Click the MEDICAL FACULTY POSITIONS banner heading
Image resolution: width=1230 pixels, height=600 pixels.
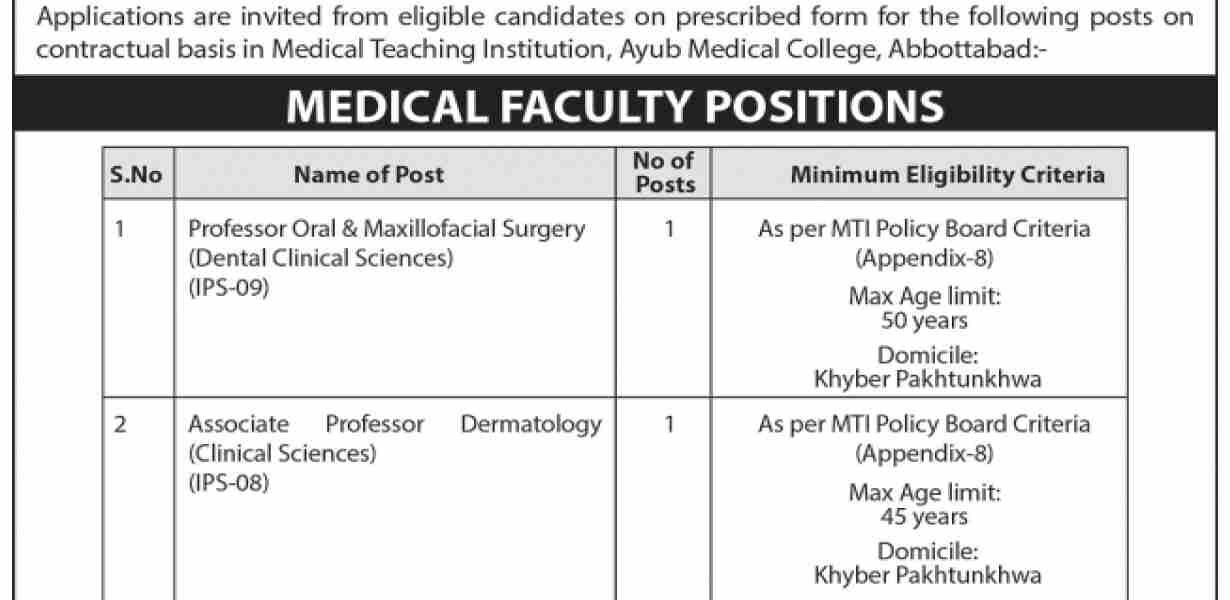click(614, 108)
